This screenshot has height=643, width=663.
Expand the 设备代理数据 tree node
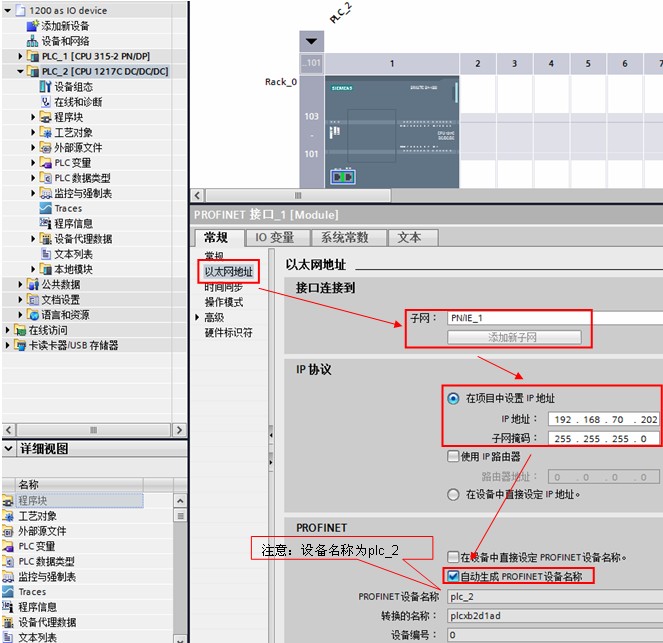(33, 238)
